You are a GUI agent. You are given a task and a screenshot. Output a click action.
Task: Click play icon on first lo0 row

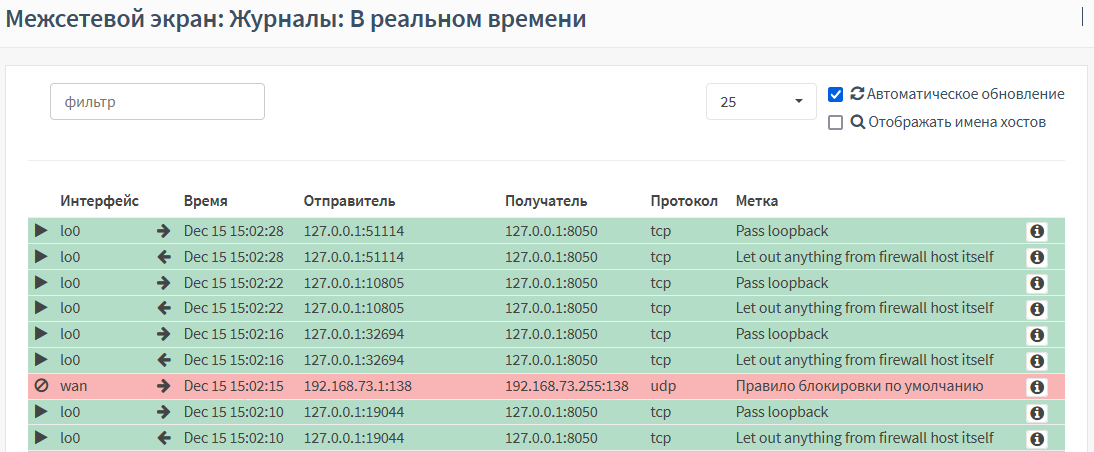click(41, 230)
